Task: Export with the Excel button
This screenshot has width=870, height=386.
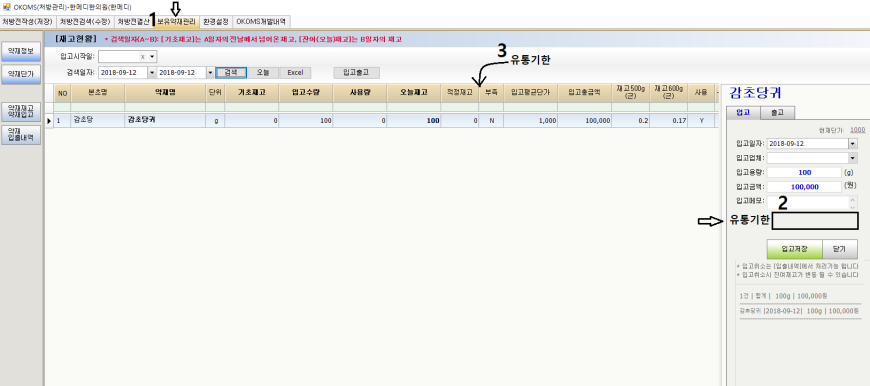Action: pos(295,73)
